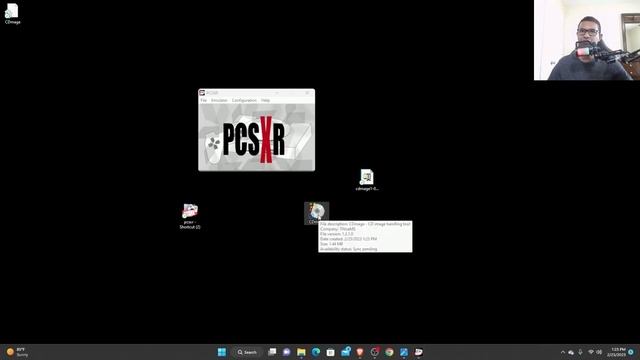This screenshot has width=640, height=360.
Task: Select the pcsxr Shortcut desktop icon
Action: [x=190, y=216]
